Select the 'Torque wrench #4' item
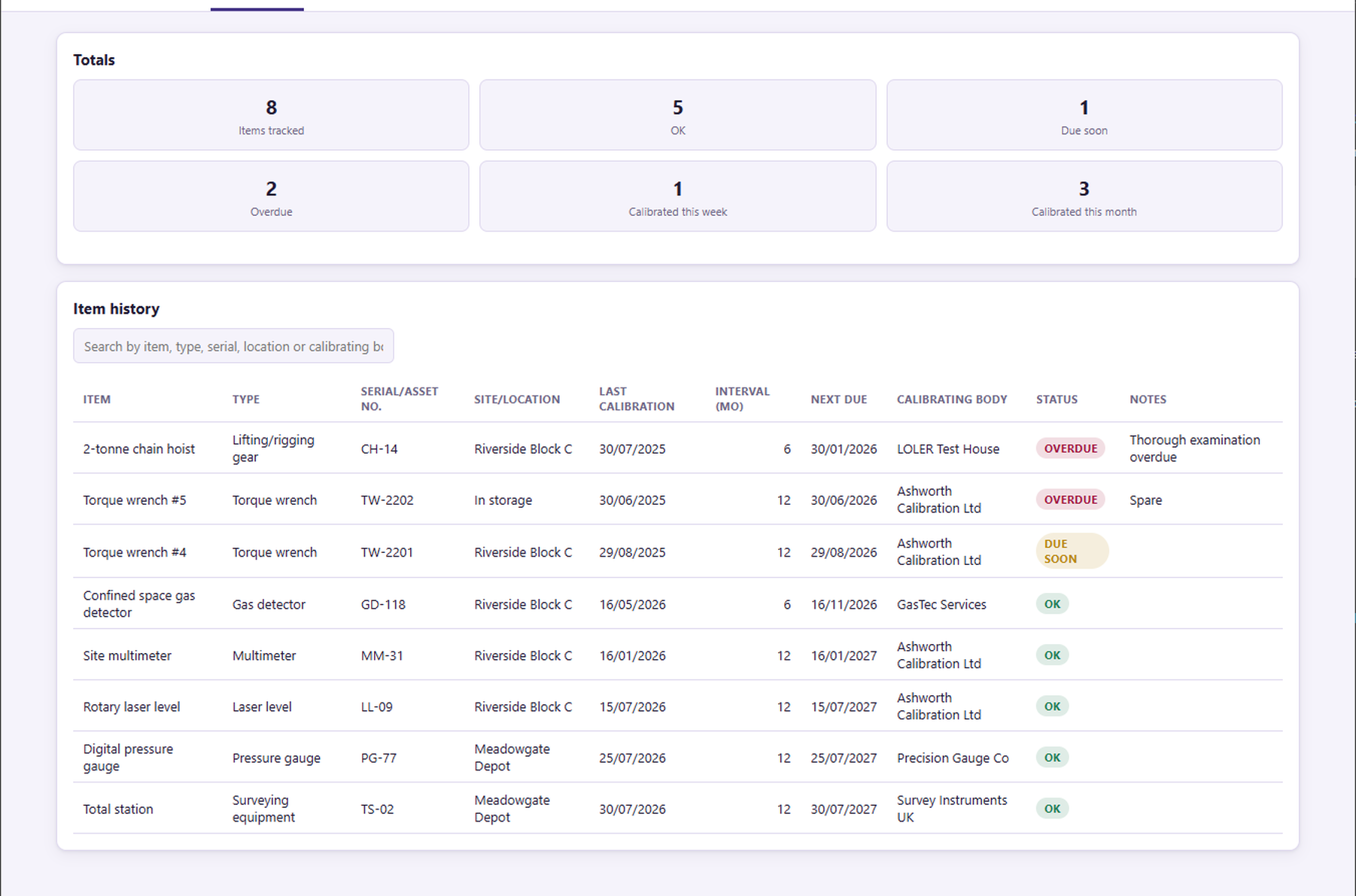The height and width of the screenshot is (896, 1356). click(x=135, y=552)
